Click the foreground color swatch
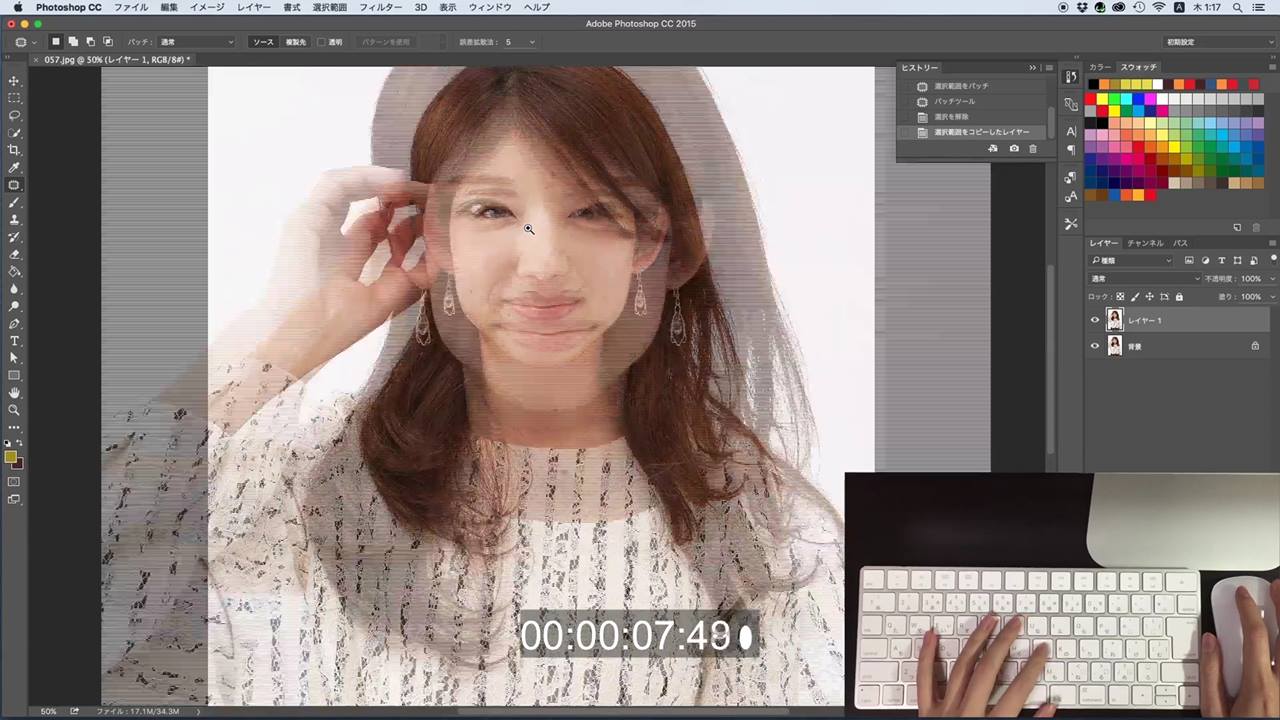The height and width of the screenshot is (720, 1280). tap(10, 457)
